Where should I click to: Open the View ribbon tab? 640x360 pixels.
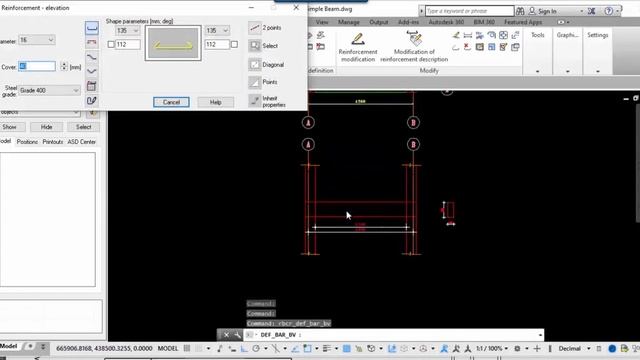(x=322, y=22)
